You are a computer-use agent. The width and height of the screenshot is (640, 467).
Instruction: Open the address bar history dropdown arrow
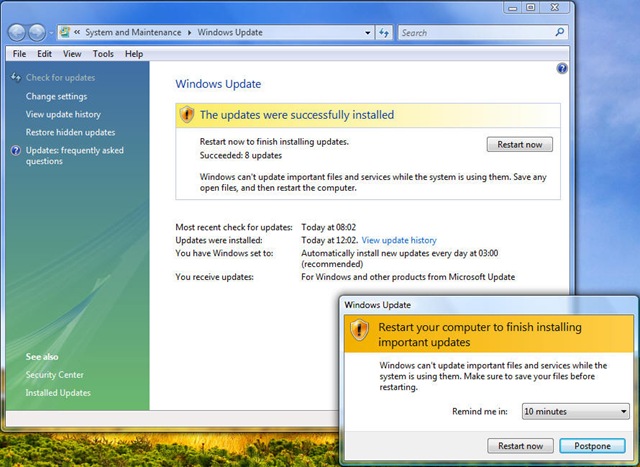pos(367,33)
